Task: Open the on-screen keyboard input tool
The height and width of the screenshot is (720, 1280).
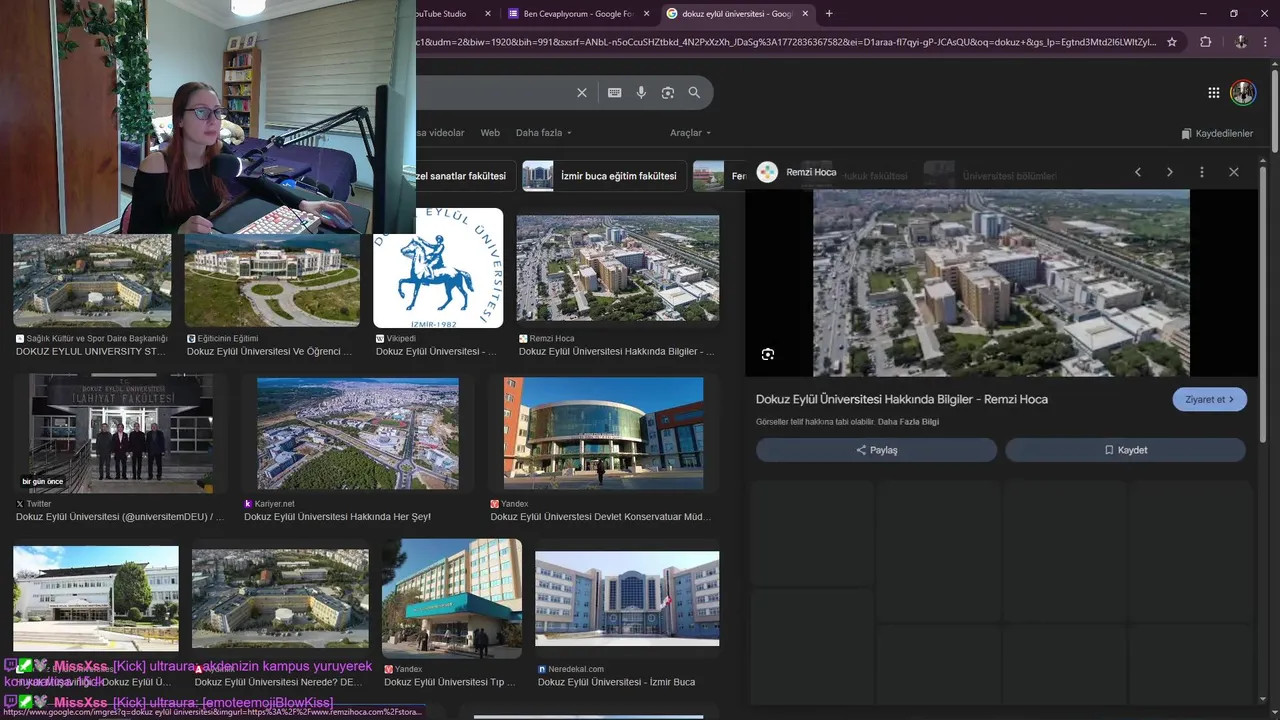Action: click(x=614, y=93)
